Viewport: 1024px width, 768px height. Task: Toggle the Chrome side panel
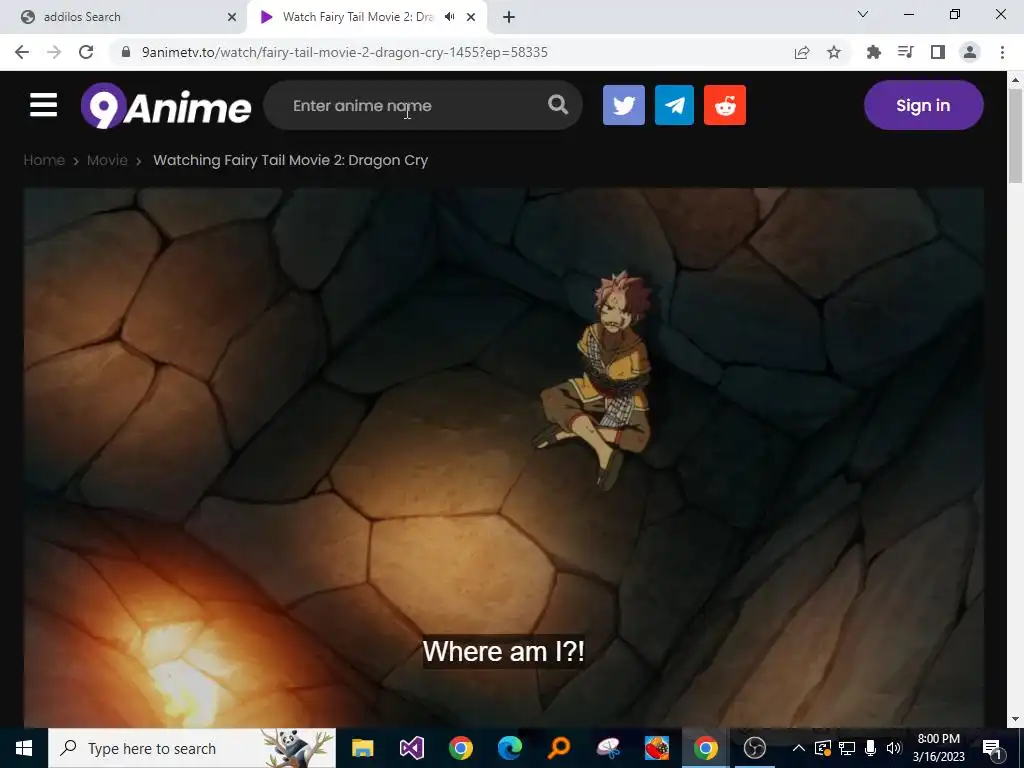[938, 52]
